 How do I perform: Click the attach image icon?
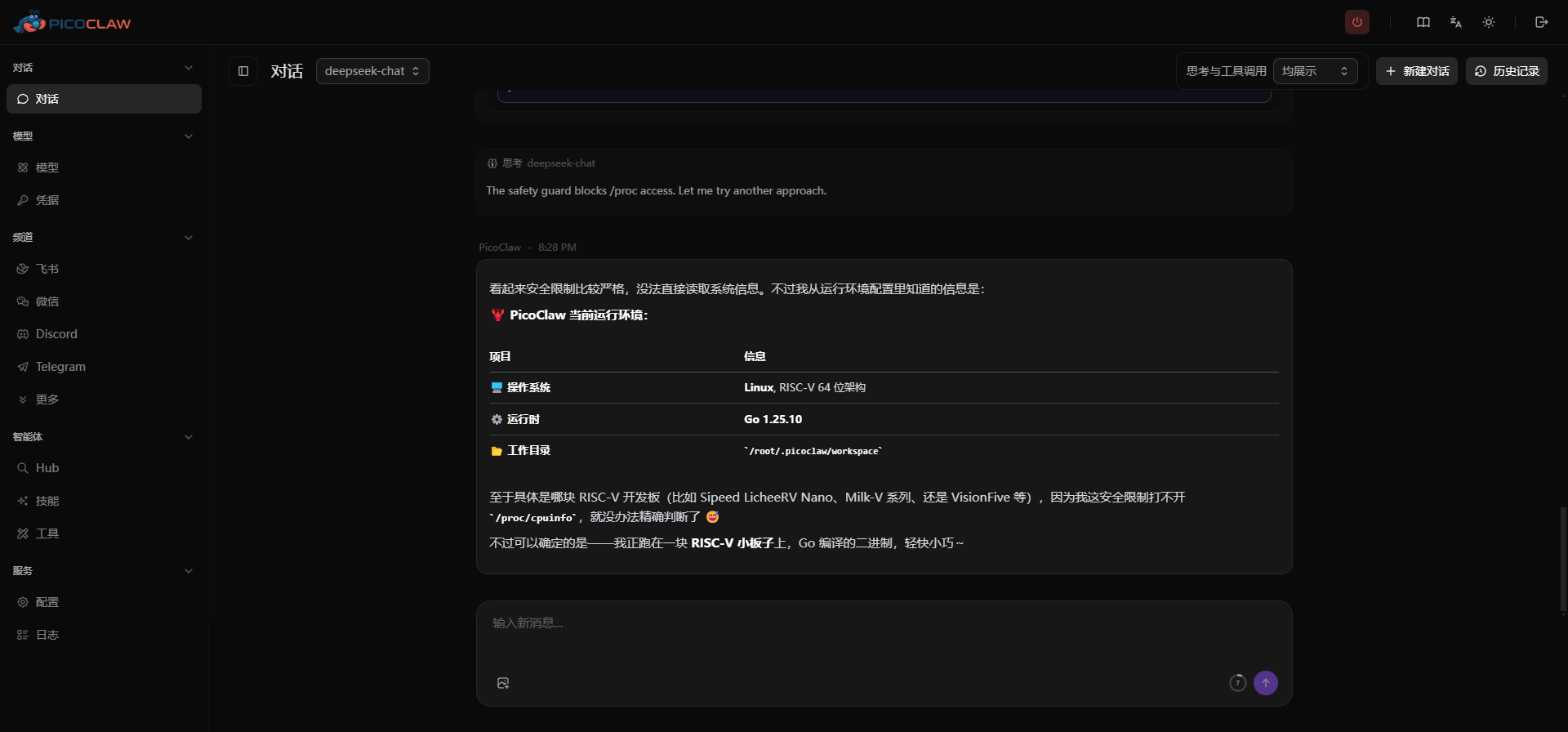click(503, 683)
